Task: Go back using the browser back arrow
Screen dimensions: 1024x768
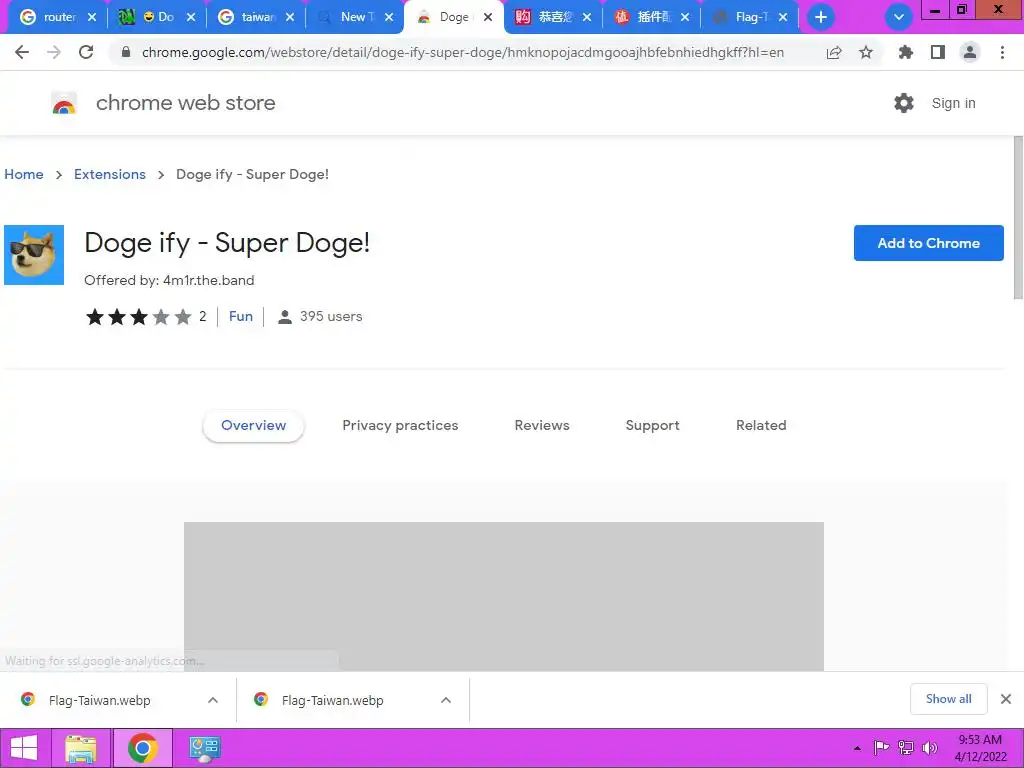Action: point(22,52)
